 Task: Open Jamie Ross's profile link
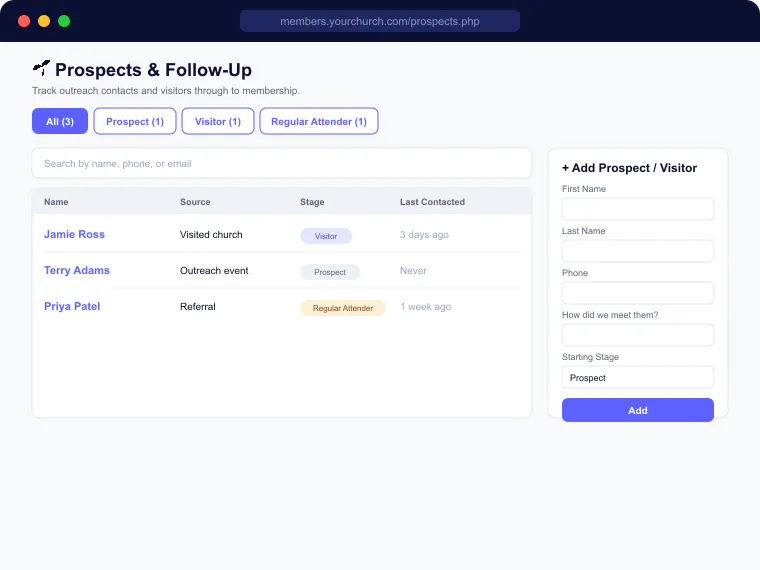click(x=74, y=234)
